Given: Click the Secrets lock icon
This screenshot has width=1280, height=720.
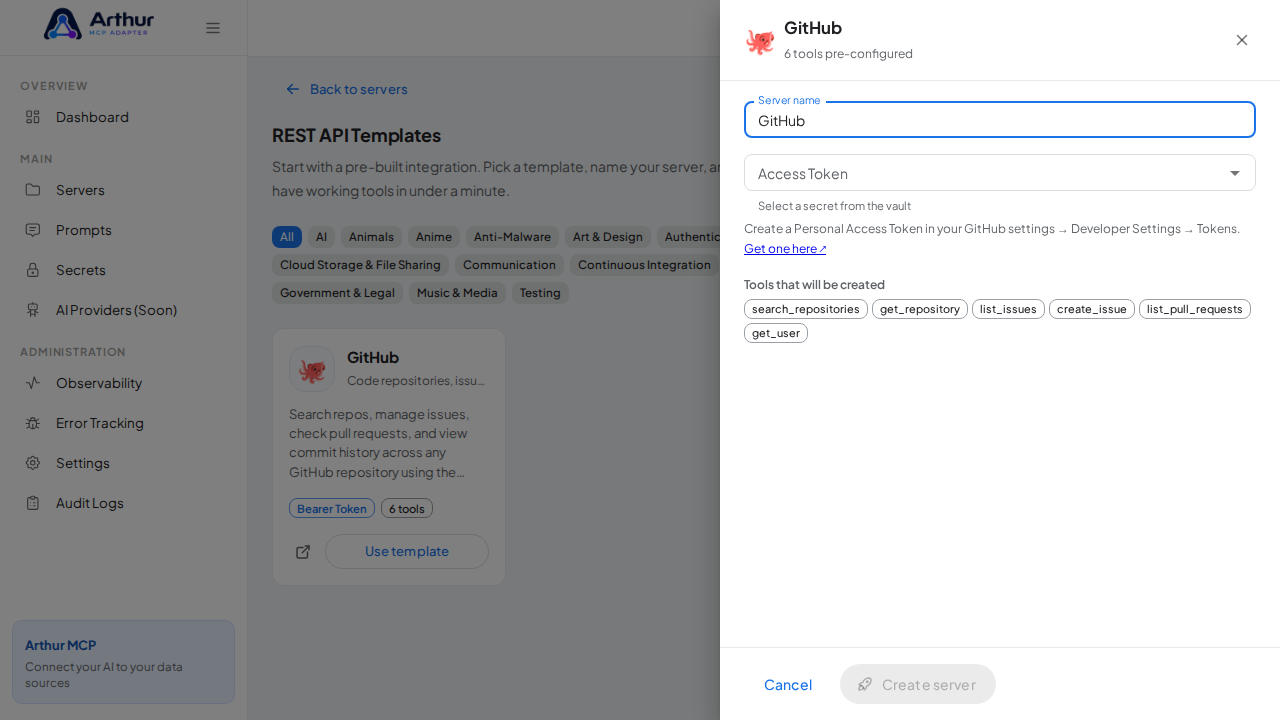Looking at the screenshot, I should 33,270.
